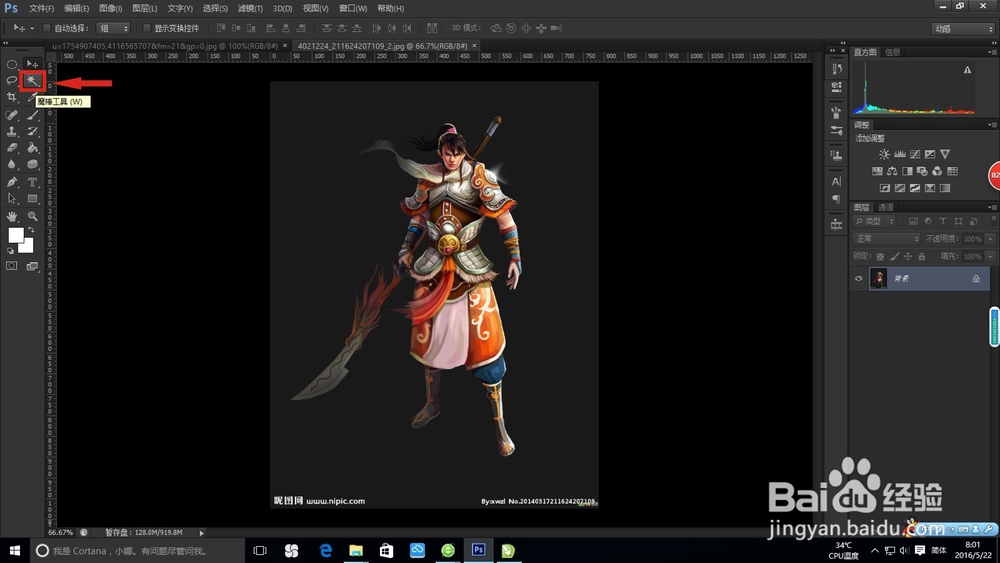Image resolution: width=1000 pixels, height=563 pixels.
Task: Select the Hand tool
Action: [x=11, y=217]
